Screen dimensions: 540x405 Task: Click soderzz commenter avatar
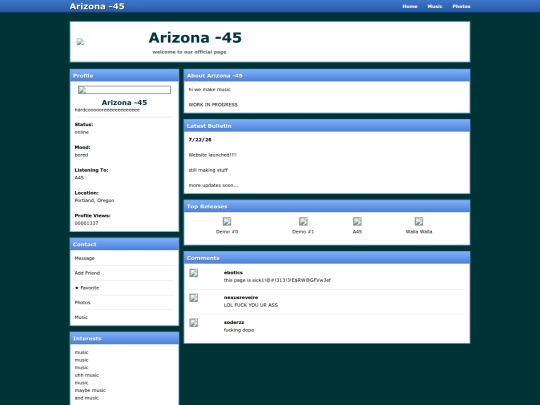coord(194,323)
